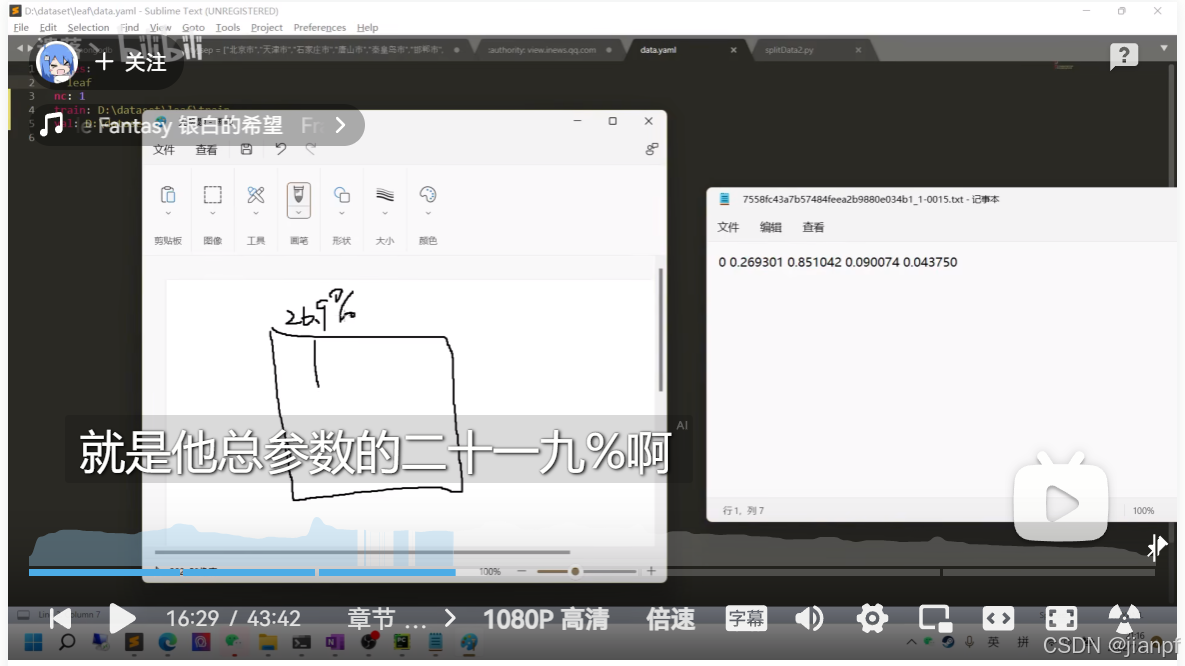This screenshot has height=666, width=1185.
Task: Open Sublime Text Tools menu
Action: pyautogui.click(x=227, y=27)
